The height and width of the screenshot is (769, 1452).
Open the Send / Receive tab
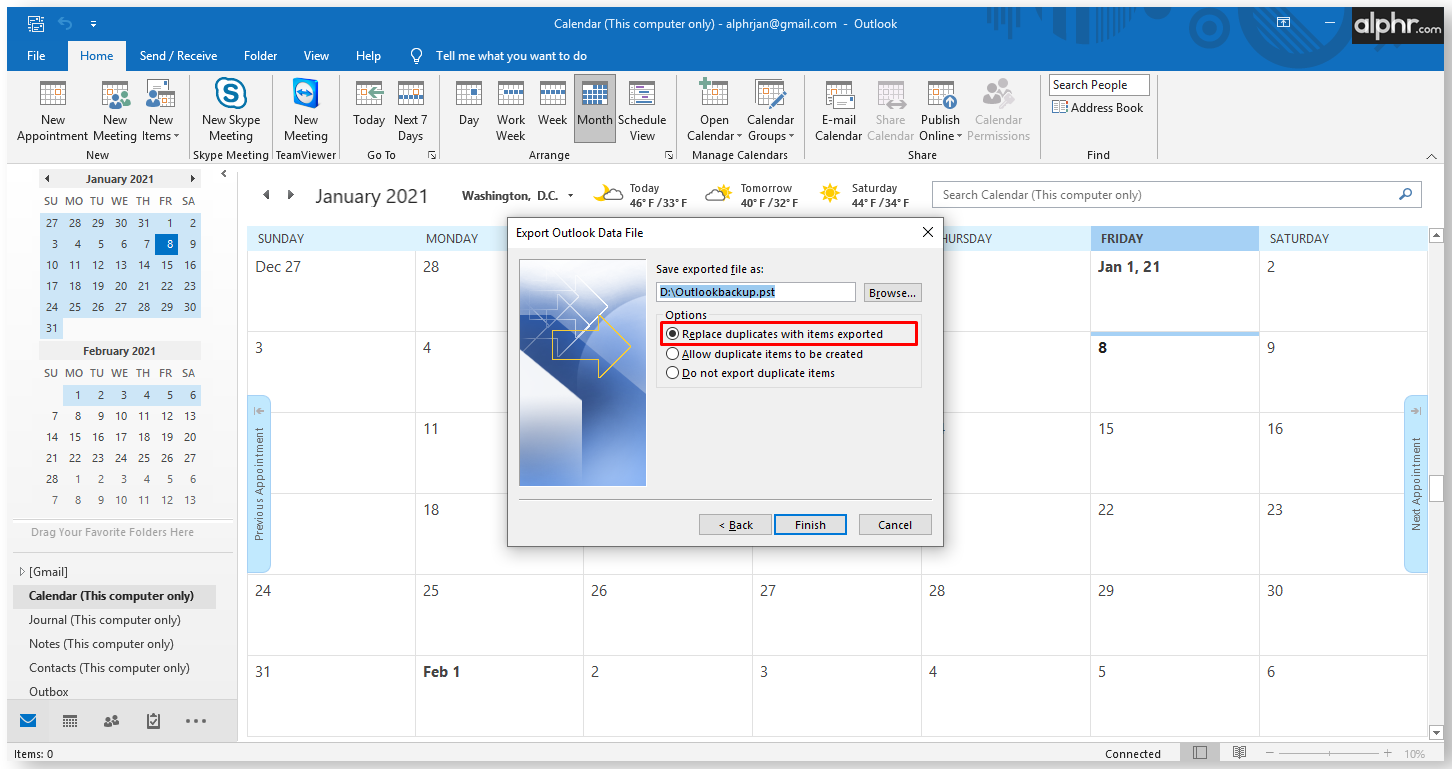tap(178, 56)
